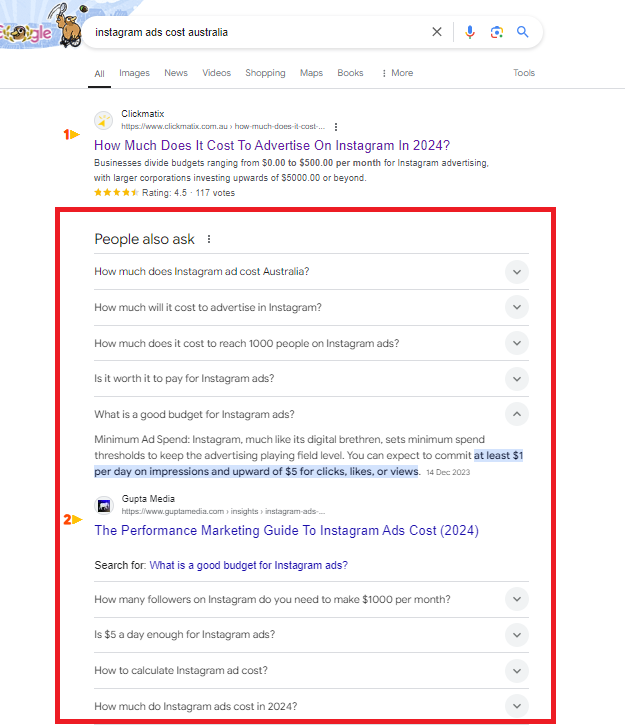Select the All results tab

pyautogui.click(x=99, y=74)
